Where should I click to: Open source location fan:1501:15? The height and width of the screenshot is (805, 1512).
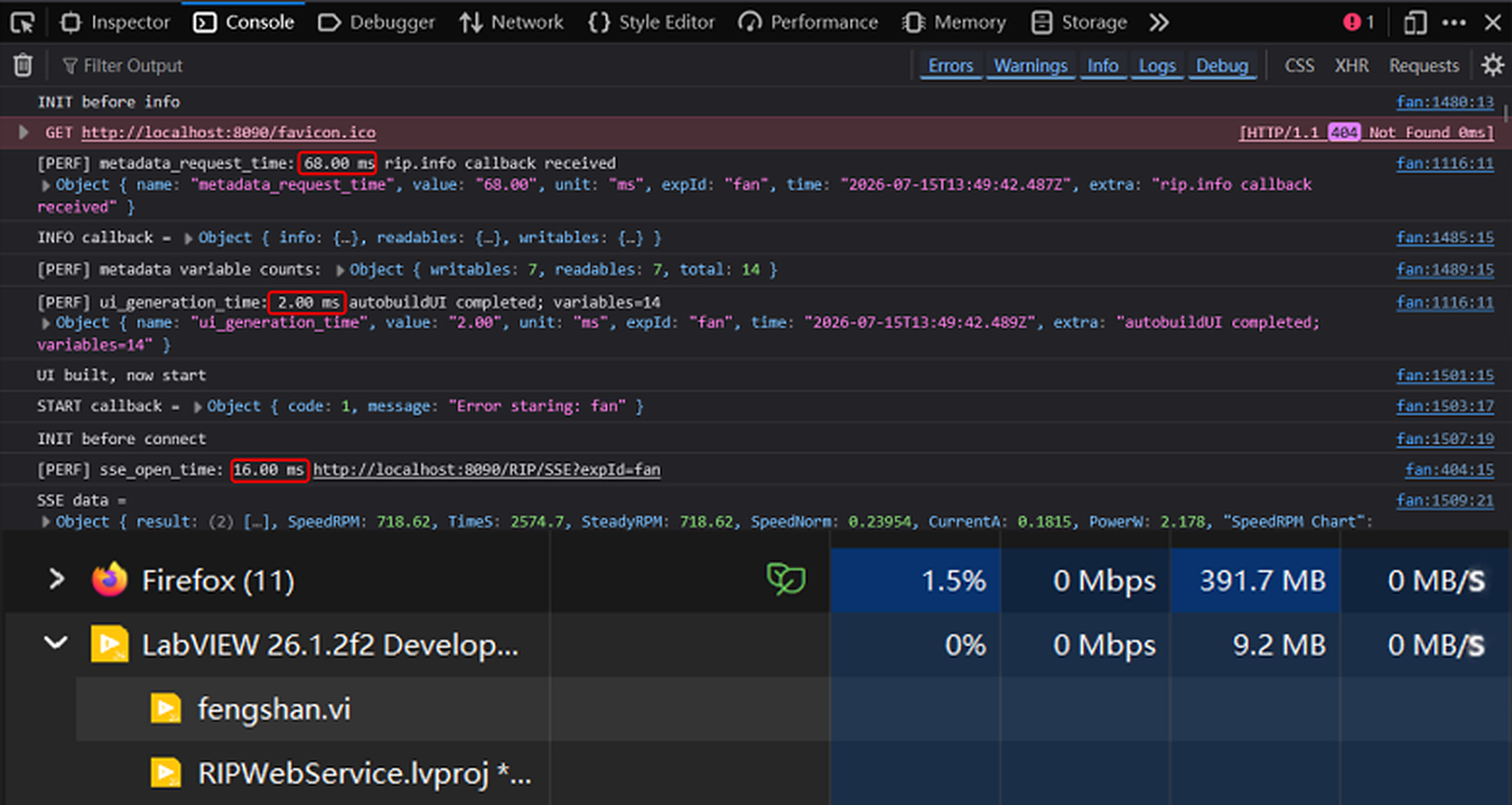click(1445, 375)
